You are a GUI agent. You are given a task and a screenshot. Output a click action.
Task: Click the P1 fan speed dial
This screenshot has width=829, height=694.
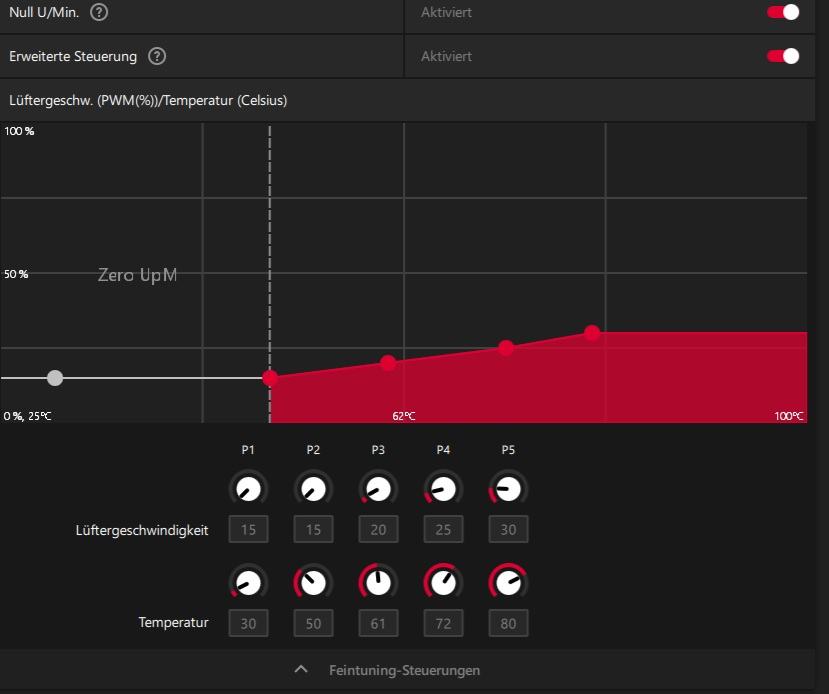coord(248,488)
